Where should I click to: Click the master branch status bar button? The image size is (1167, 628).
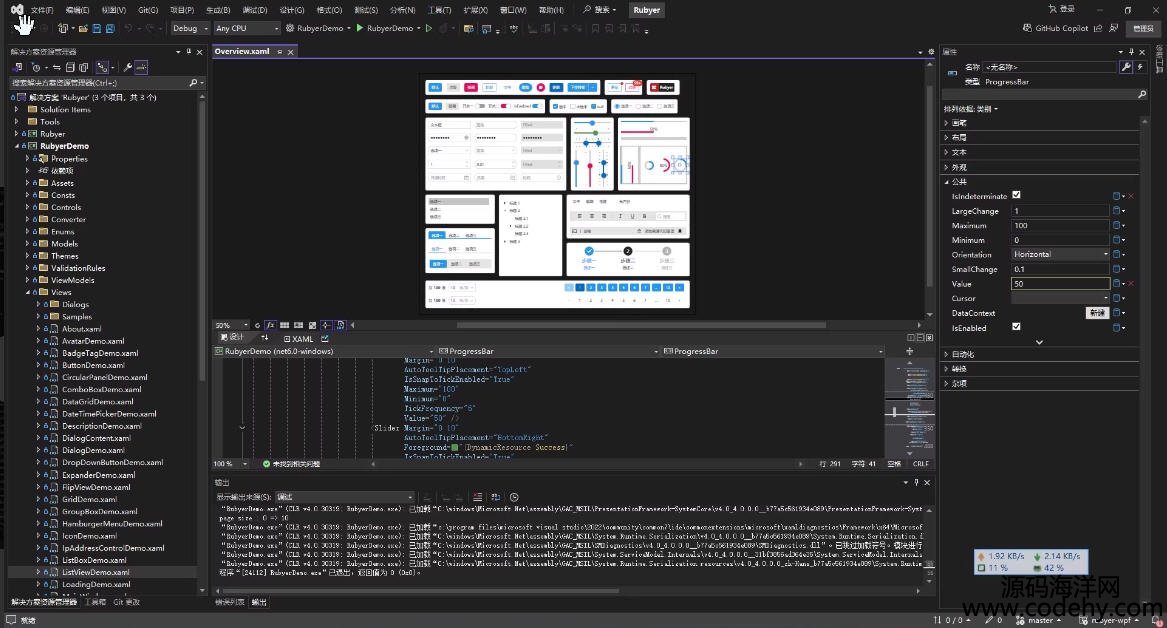tap(1038, 620)
